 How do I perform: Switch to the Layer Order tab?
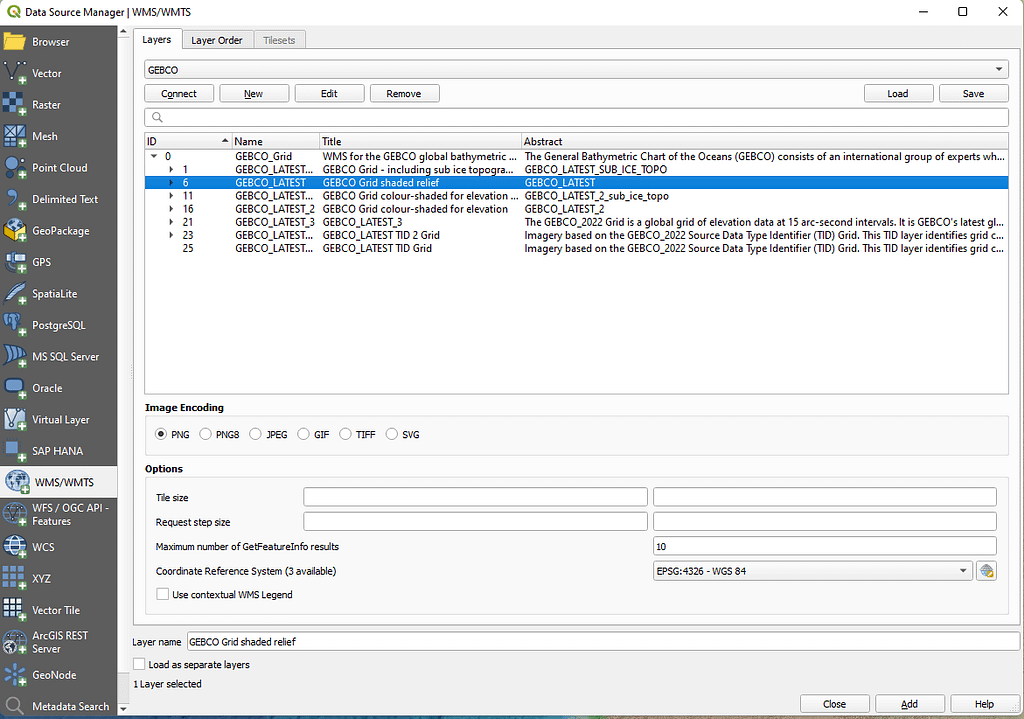217,40
